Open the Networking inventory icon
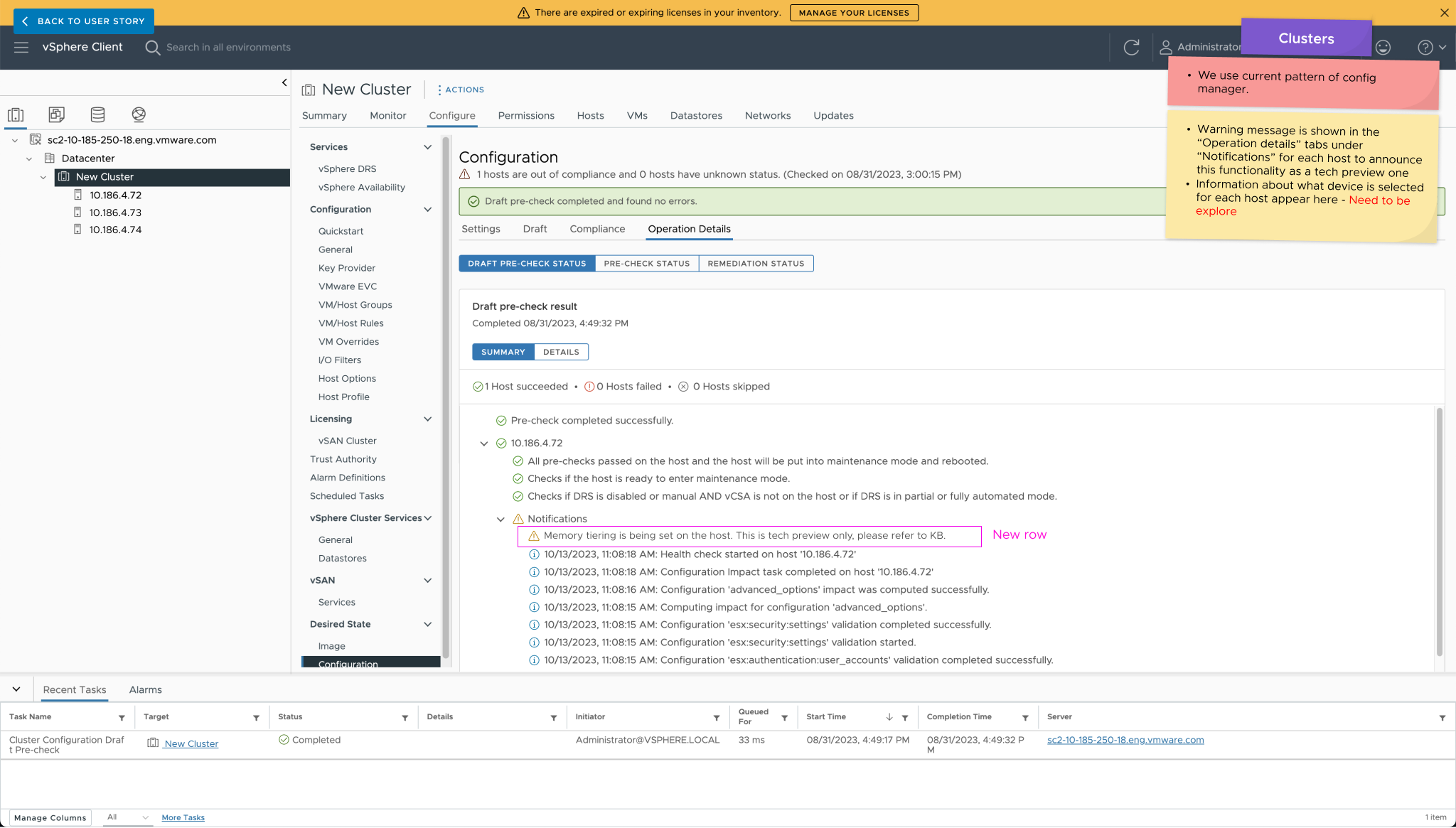Image resolution: width=1456 pixels, height=828 pixels. (139, 114)
